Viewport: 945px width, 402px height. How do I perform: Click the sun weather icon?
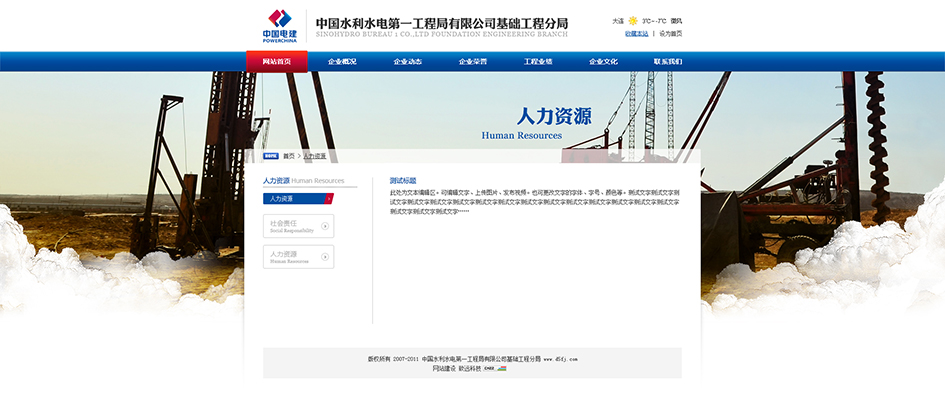tap(632, 20)
